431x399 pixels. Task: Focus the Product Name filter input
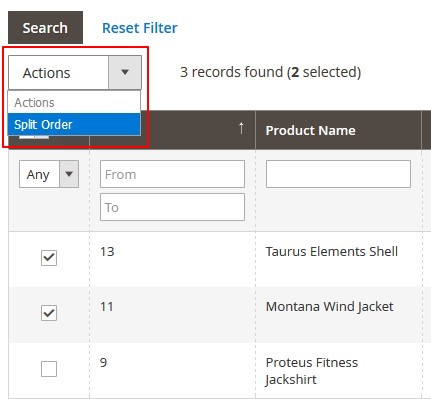pyautogui.click(x=338, y=174)
